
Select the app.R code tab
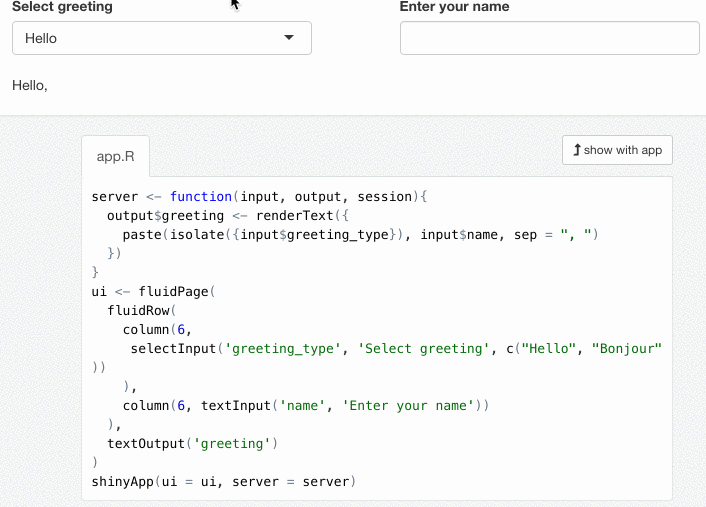(x=115, y=156)
